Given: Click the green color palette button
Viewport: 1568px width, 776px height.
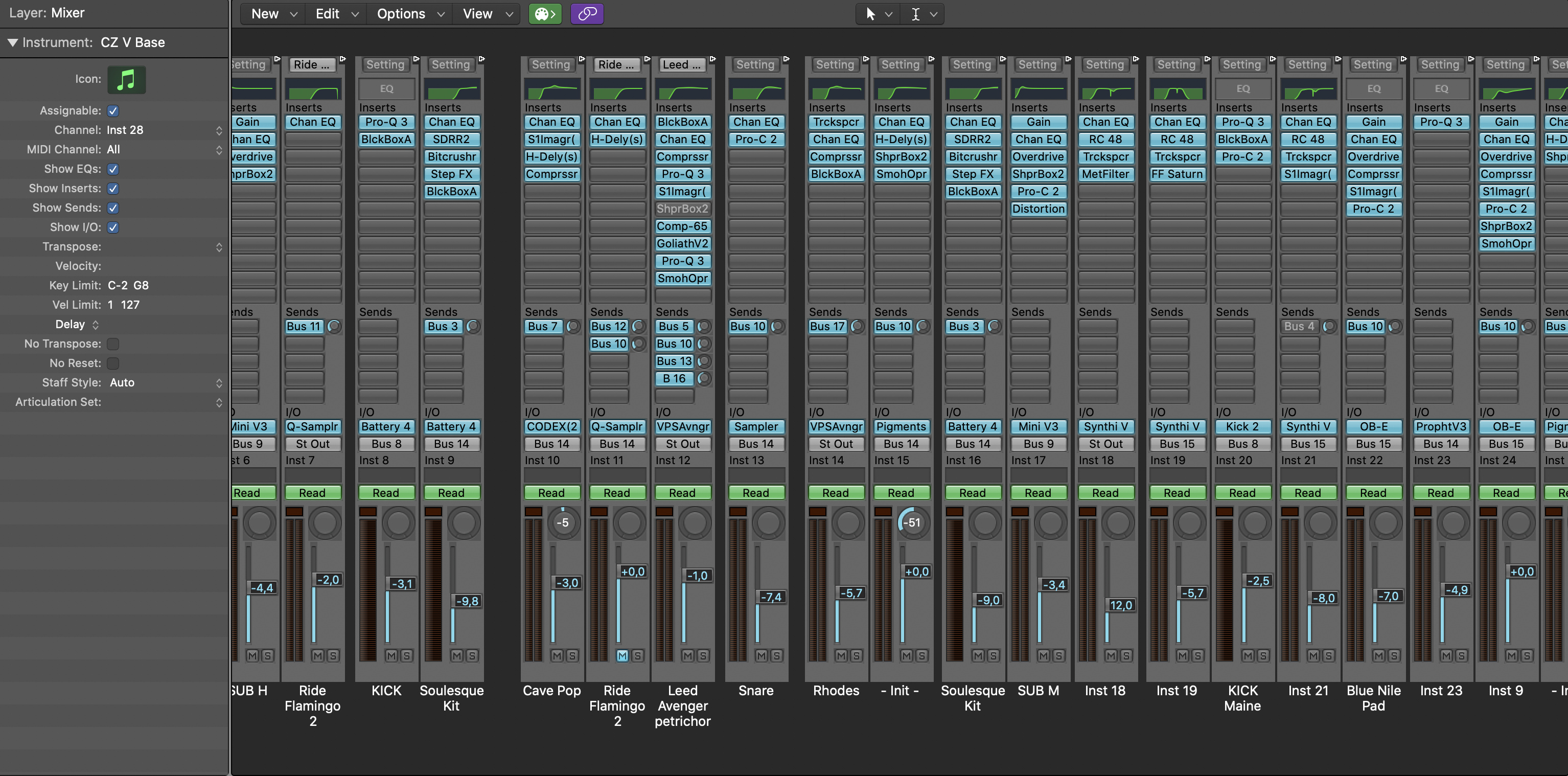Looking at the screenshot, I should [545, 13].
